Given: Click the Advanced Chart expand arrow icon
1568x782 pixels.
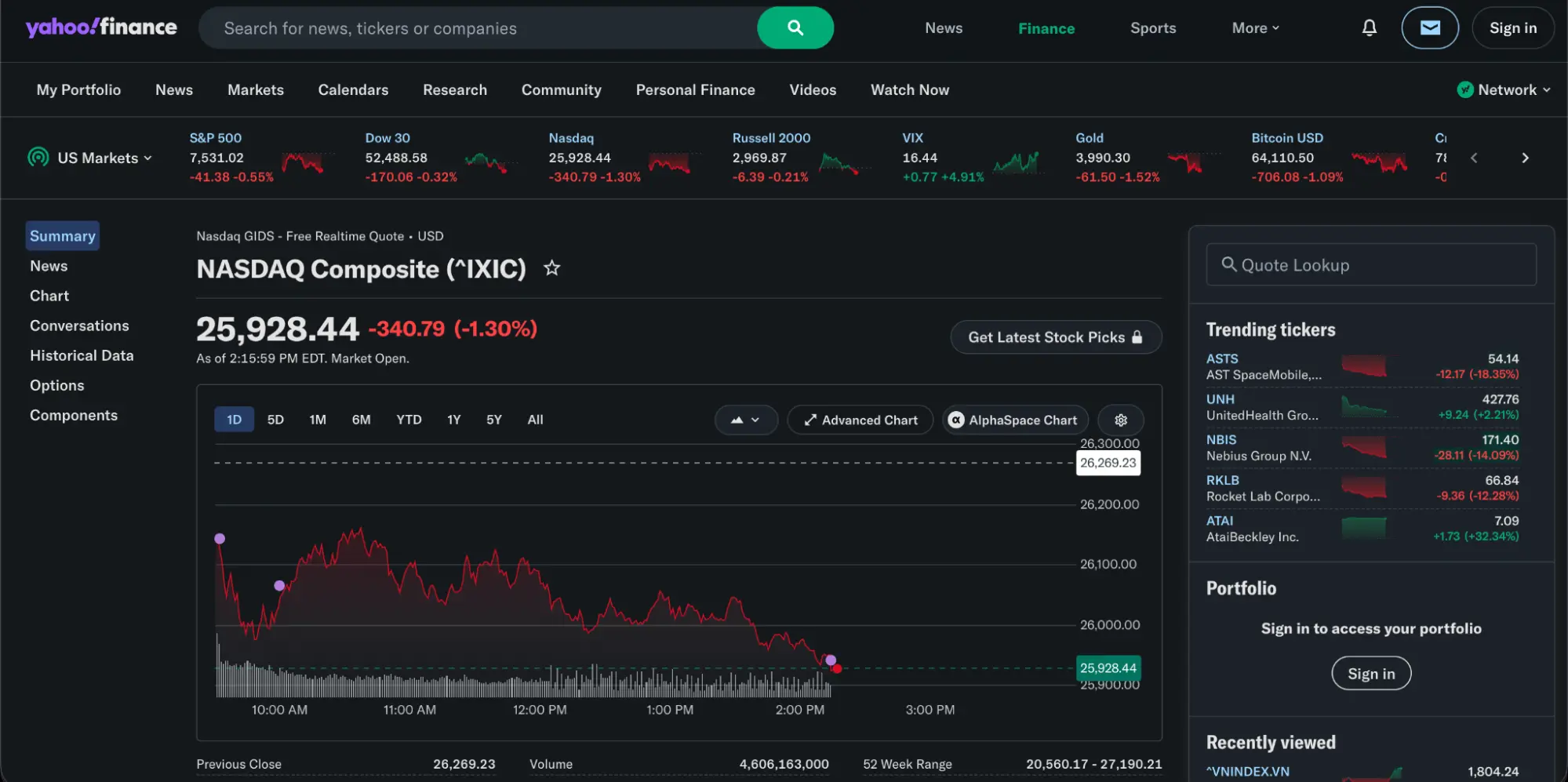Looking at the screenshot, I should (x=810, y=420).
